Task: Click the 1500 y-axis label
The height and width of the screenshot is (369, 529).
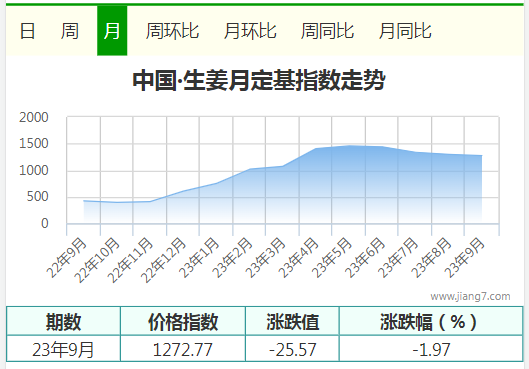Action: 34,144
